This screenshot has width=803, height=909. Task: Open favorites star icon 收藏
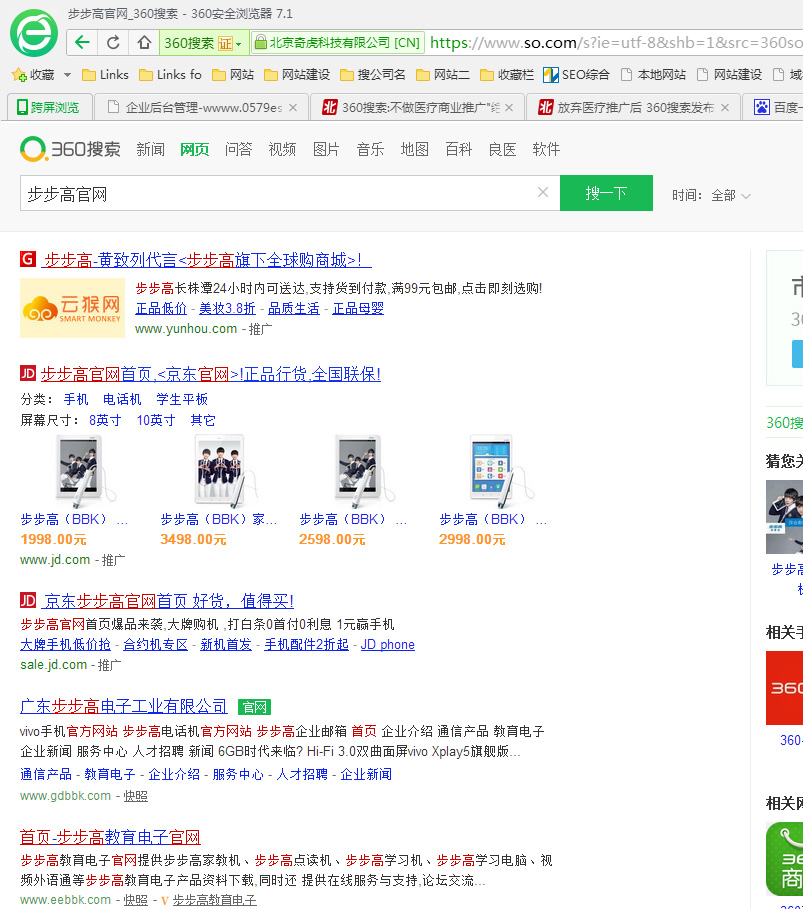34,75
